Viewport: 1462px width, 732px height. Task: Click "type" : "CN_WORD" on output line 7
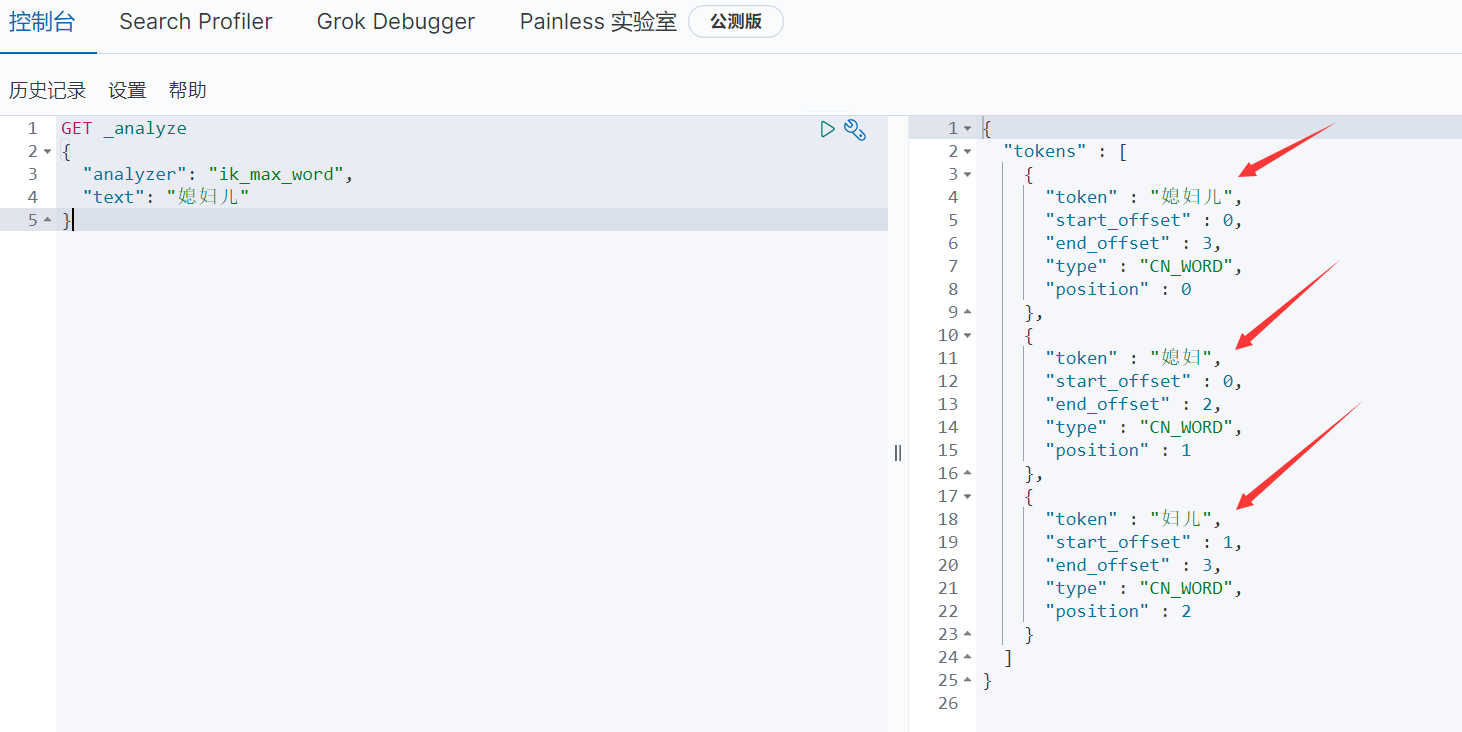point(1139,266)
